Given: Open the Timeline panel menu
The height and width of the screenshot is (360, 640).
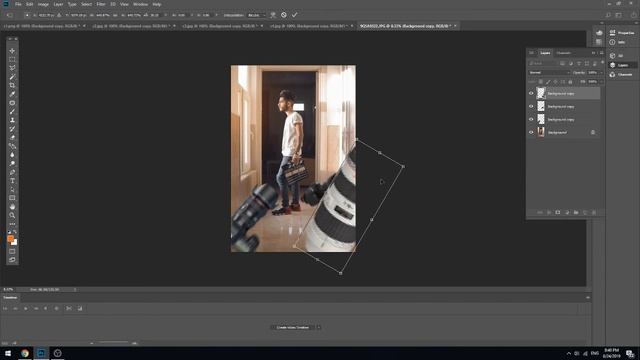Looking at the screenshot, I should [x=588, y=298].
